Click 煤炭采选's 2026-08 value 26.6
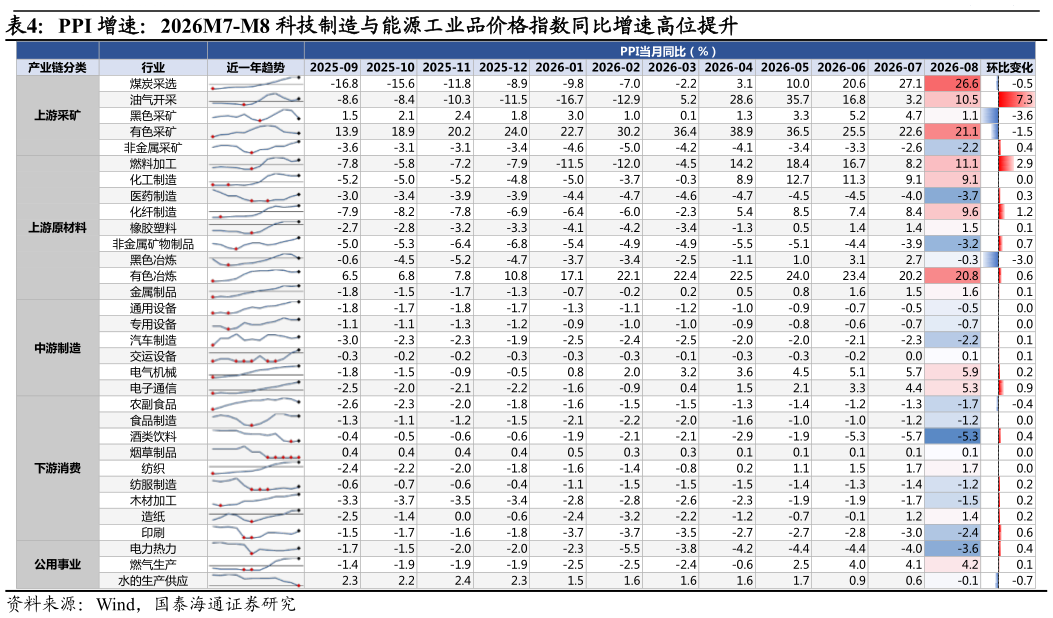The width and height of the screenshot is (1053, 618). [x=966, y=83]
